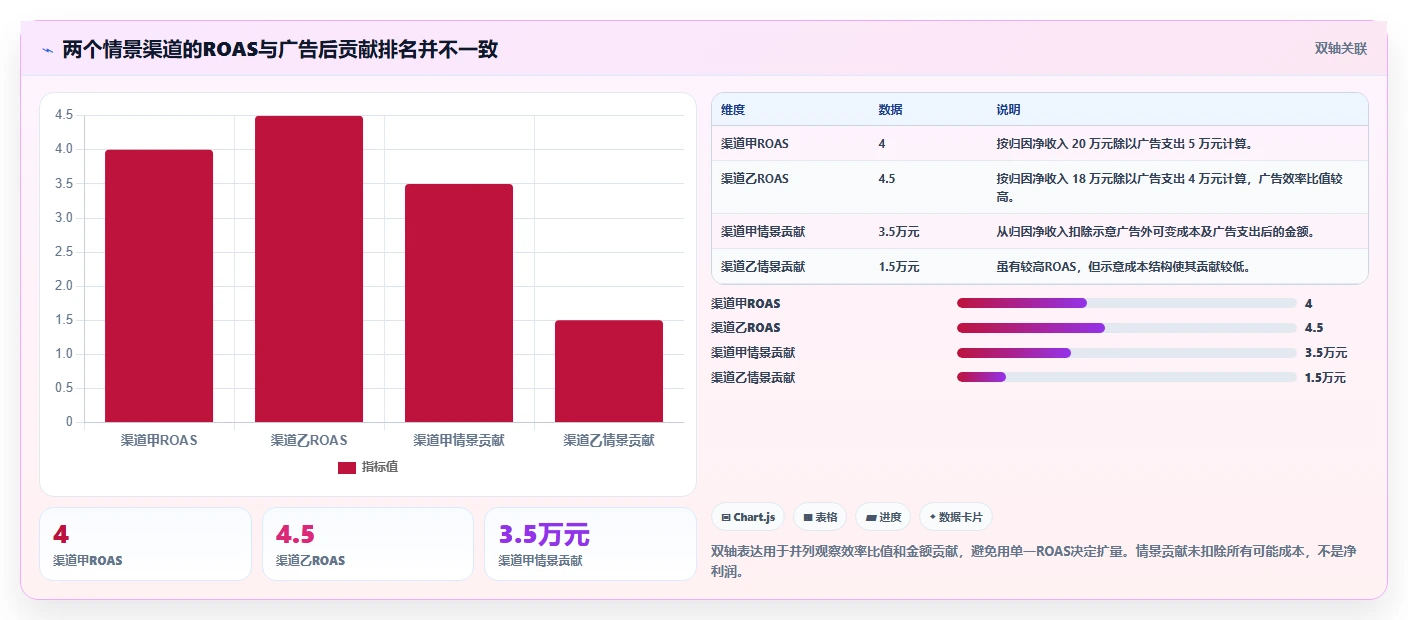
Task: Click the 说明 column header
Action: tap(1008, 110)
